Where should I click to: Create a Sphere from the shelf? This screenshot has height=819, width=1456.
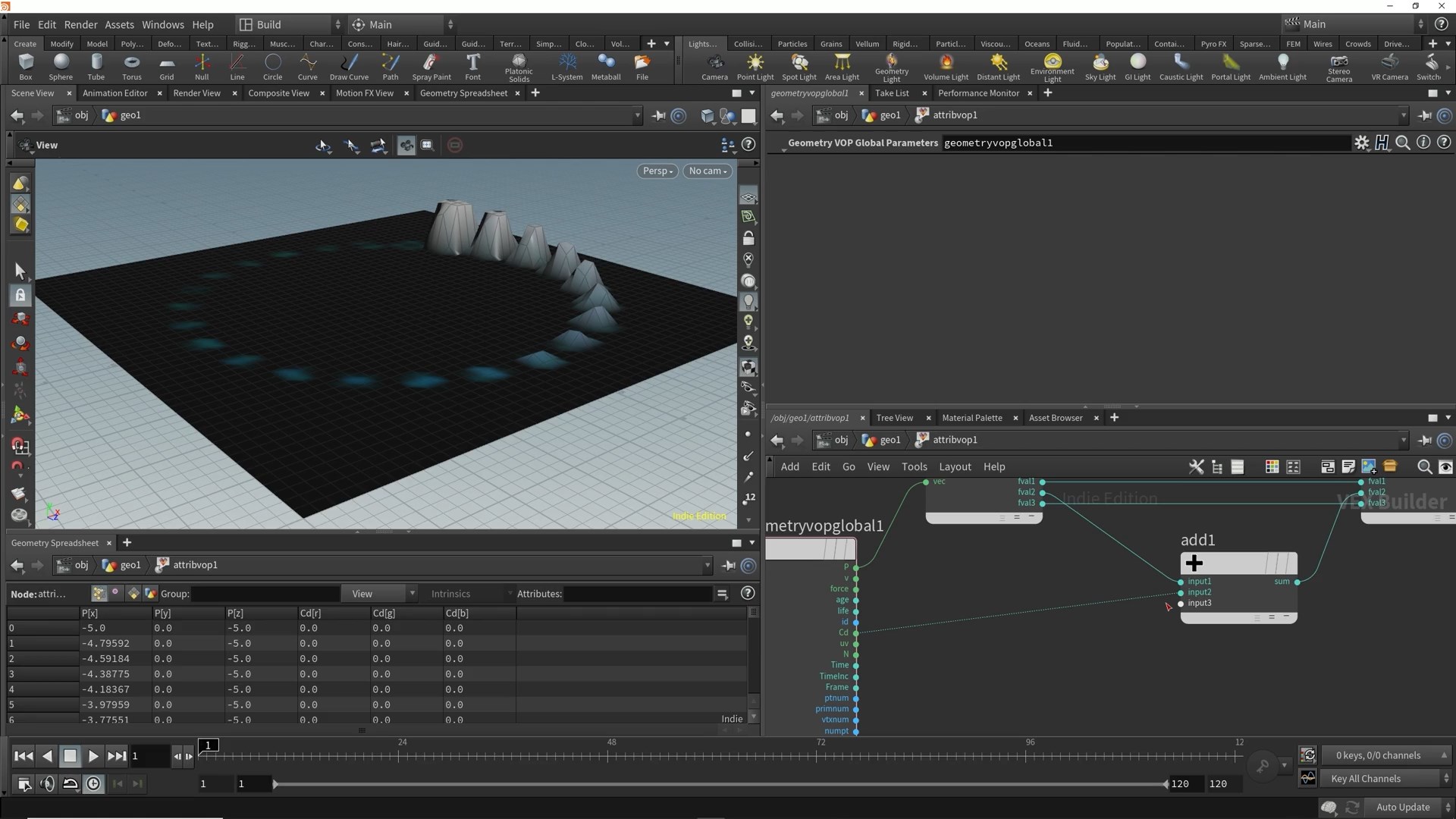pos(61,67)
